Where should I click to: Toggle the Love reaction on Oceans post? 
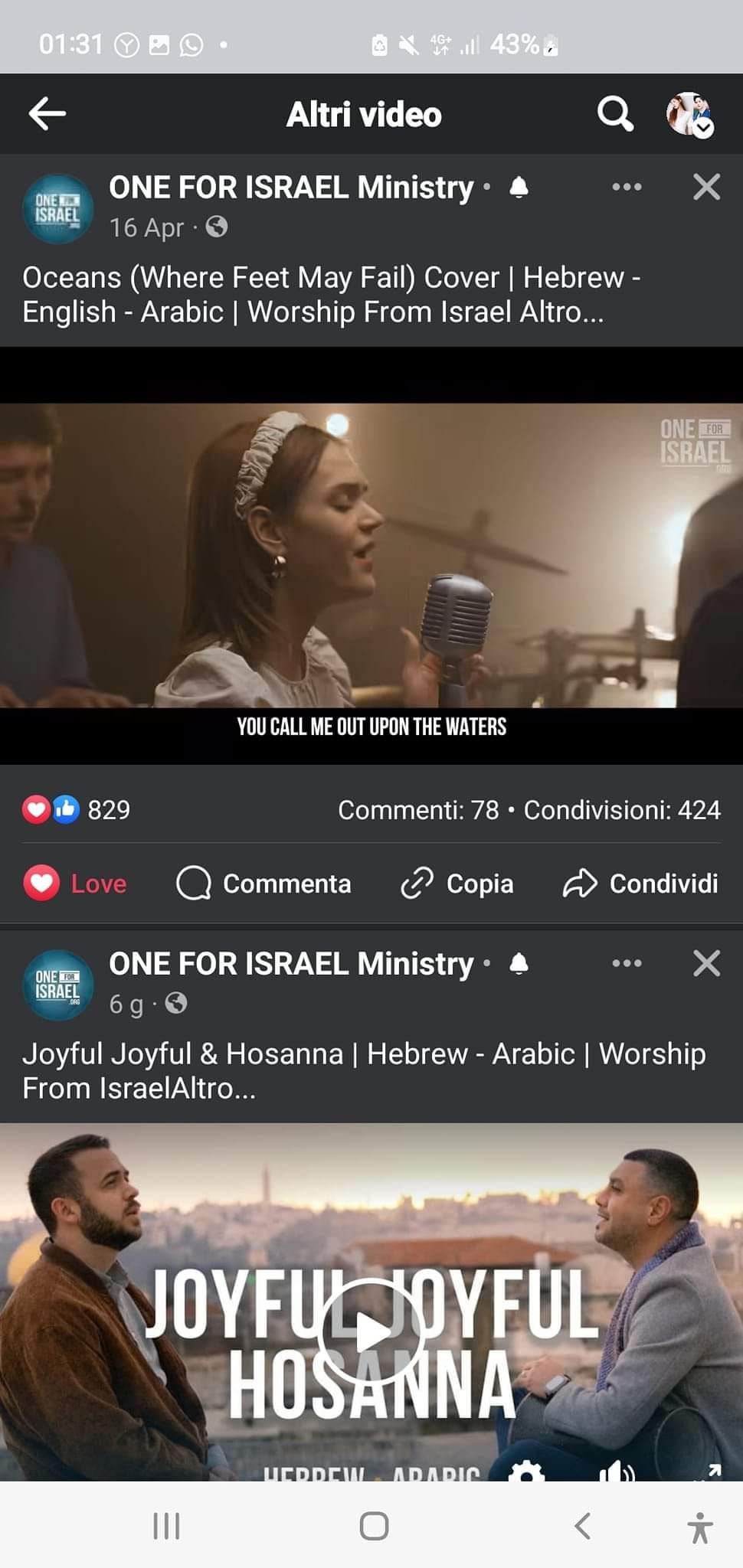pyautogui.click(x=75, y=884)
